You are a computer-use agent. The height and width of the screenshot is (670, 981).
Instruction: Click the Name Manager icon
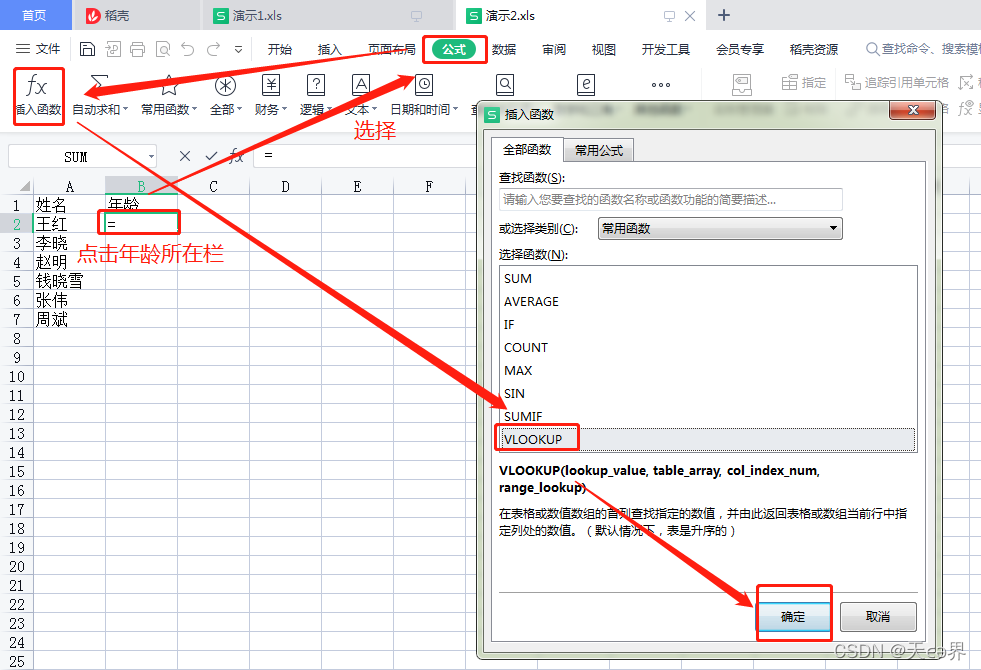point(742,84)
